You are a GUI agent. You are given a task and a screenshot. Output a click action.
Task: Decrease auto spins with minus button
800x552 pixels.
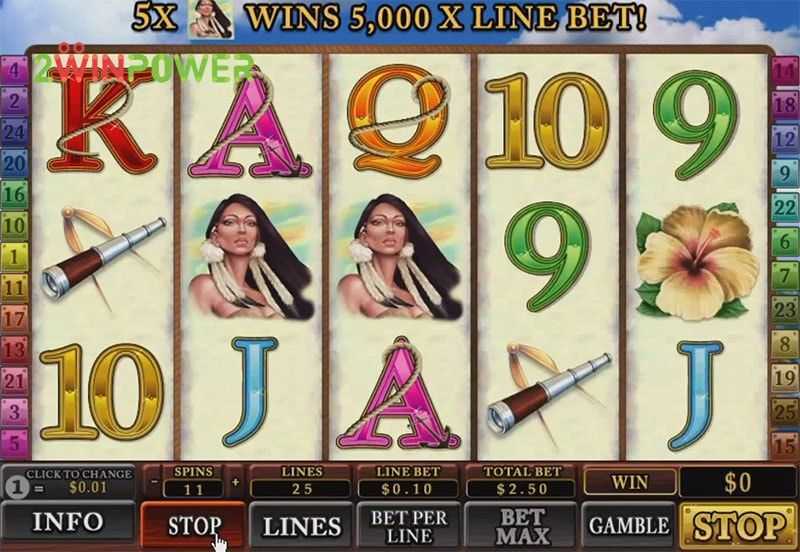point(154,481)
